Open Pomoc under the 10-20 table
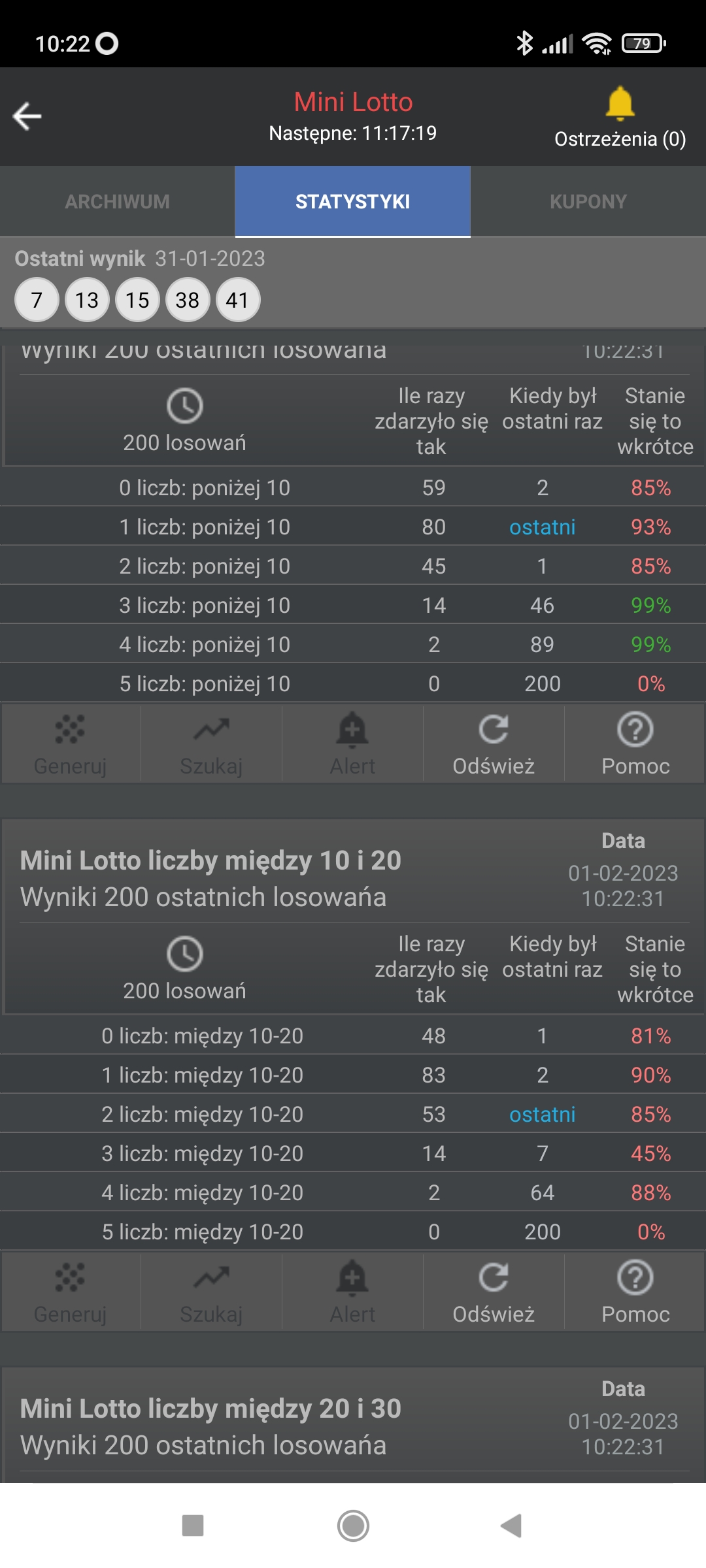 635,1292
